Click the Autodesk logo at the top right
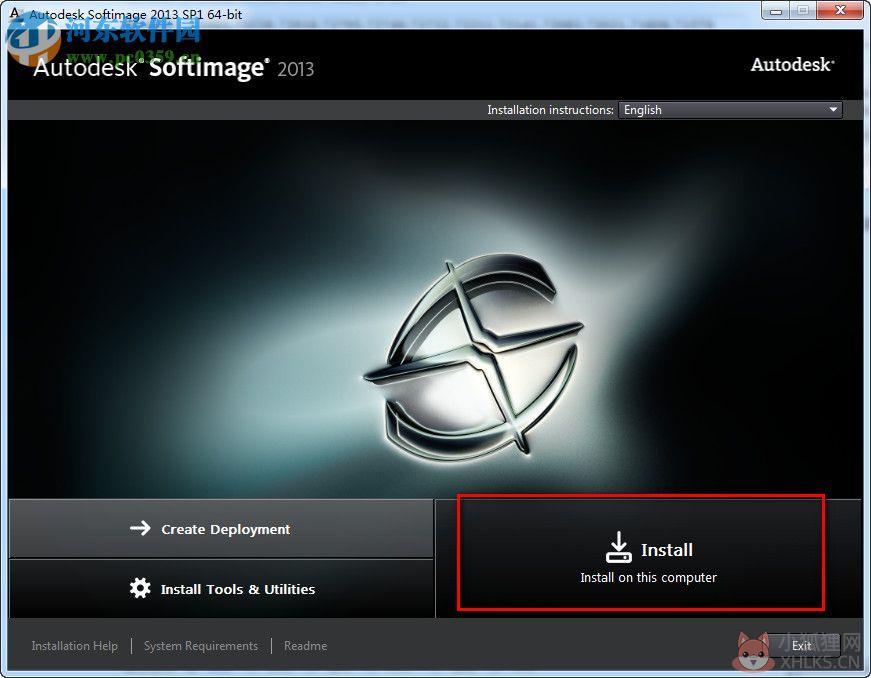Image resolution: width=871 pixels, height=678 pixels. 792,64
